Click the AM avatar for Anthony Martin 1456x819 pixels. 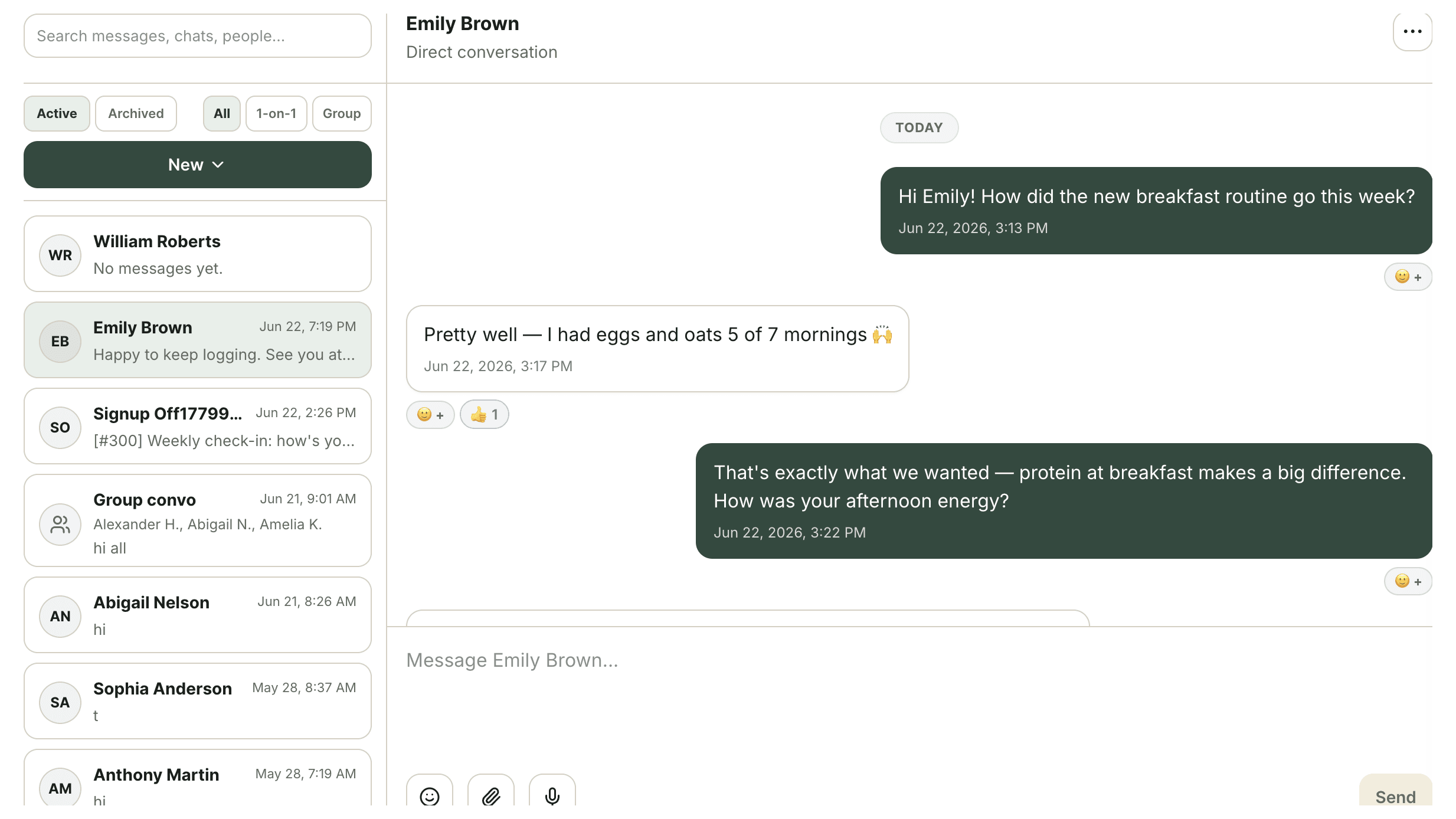(60, 788)
